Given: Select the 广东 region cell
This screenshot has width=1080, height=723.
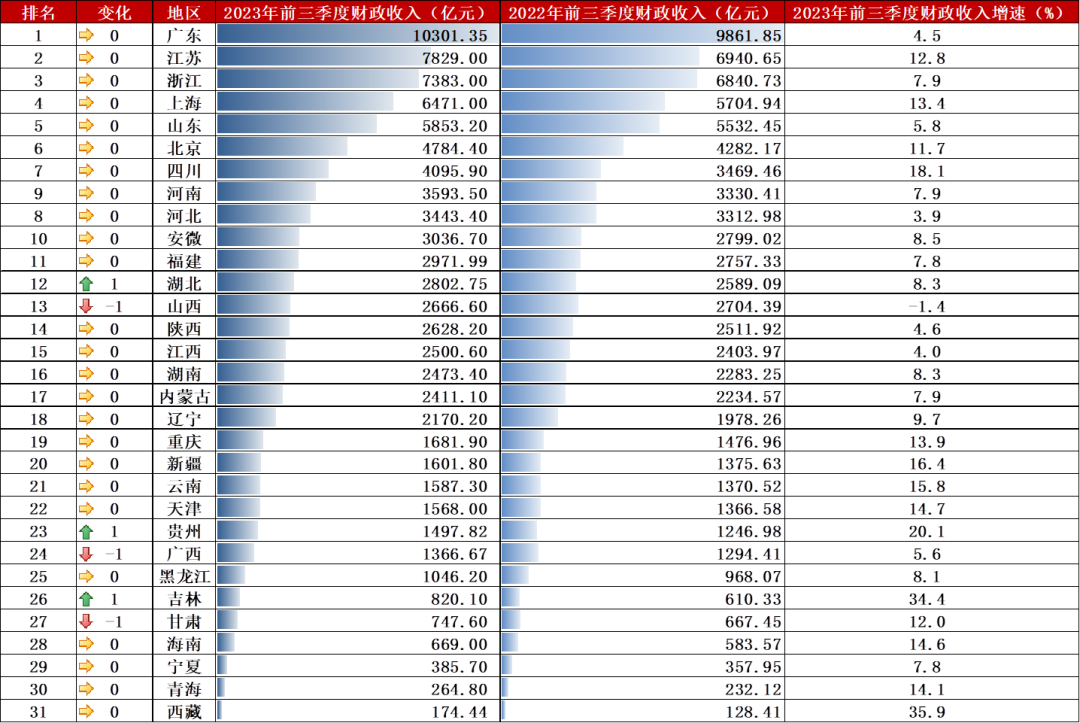Looking at the screenshot, I should point(184,35).
